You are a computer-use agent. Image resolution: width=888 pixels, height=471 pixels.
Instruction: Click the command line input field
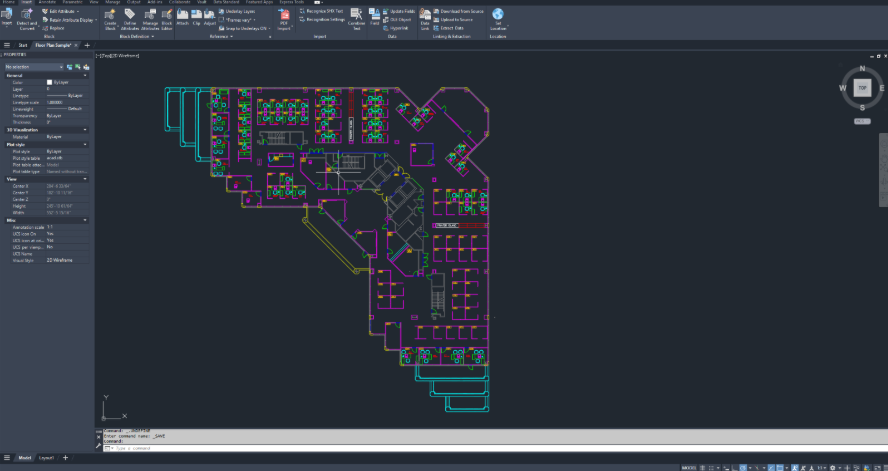(x=493, y=448)
